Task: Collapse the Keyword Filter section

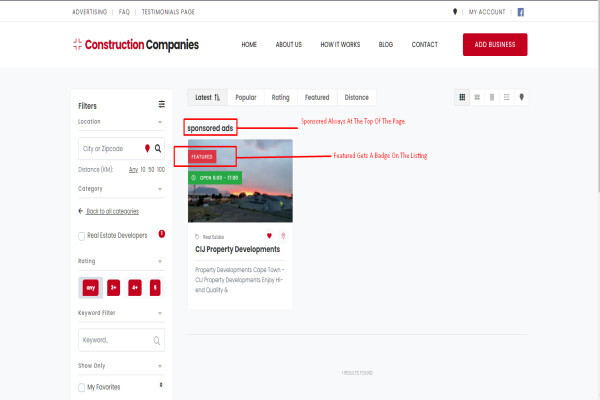Action: tap(160, 313)
